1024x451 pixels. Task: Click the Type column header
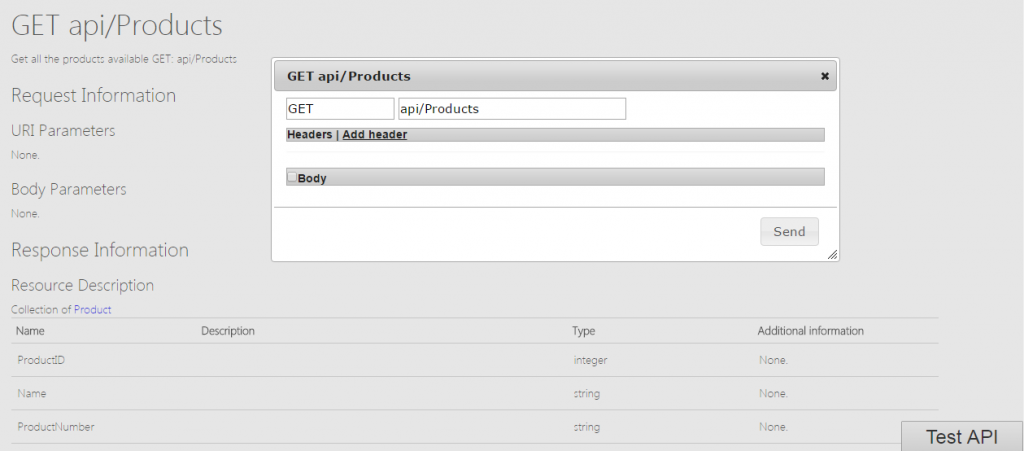[x=584, y=331]
